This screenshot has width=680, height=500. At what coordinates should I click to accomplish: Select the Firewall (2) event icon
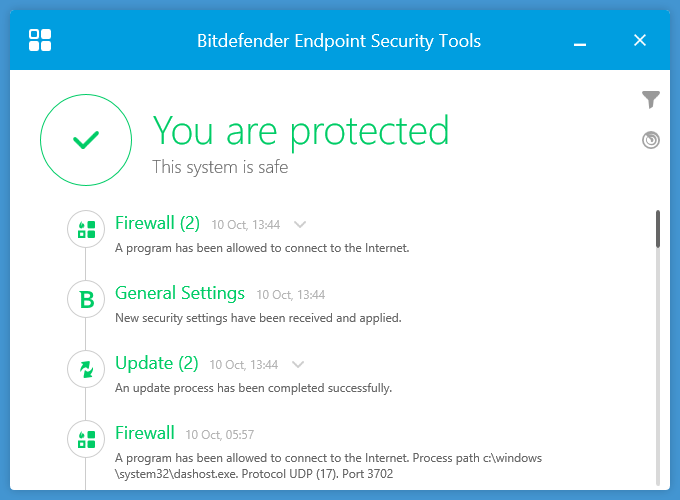click(86, 229)
